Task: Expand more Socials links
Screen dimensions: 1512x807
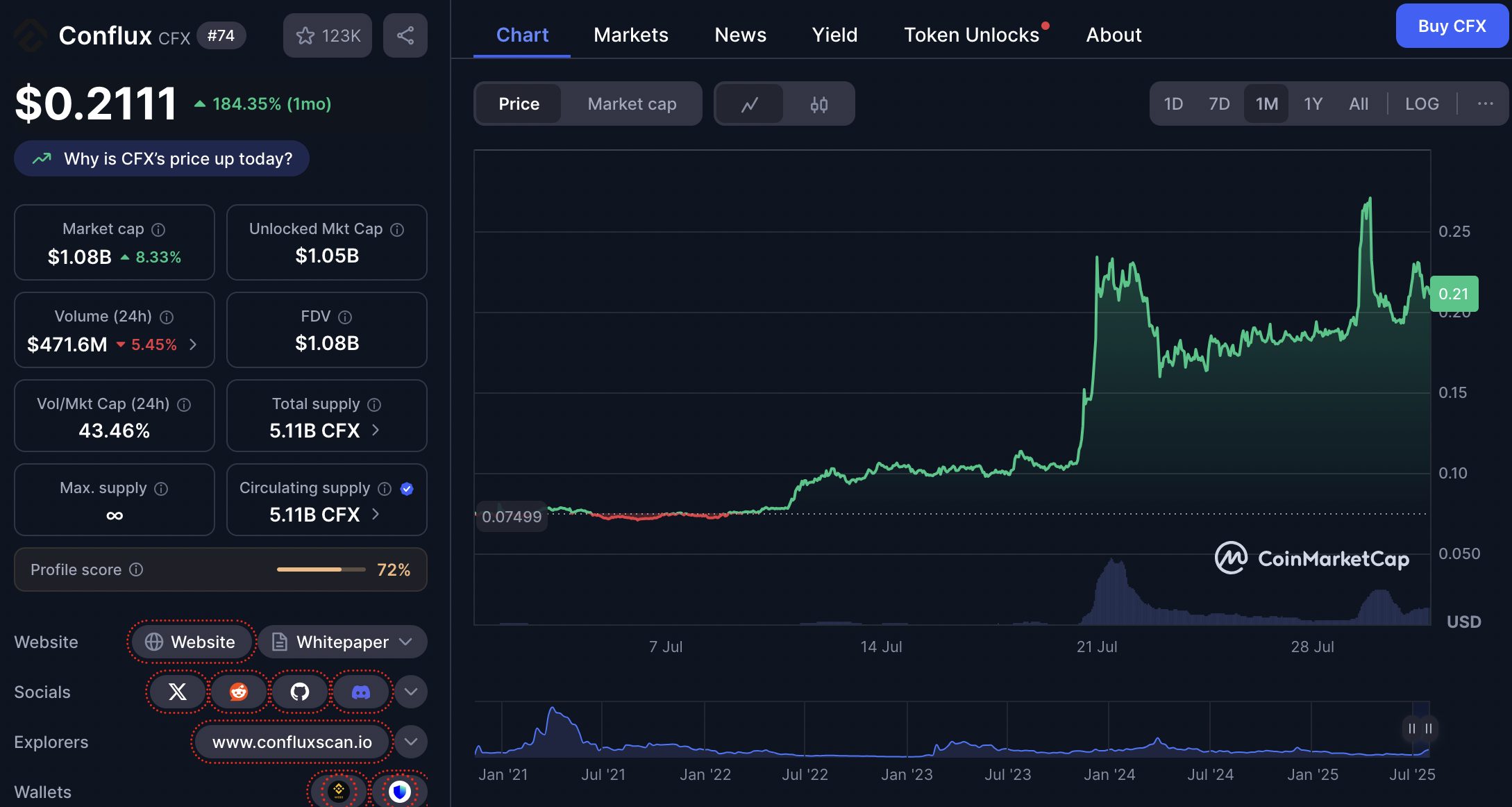Action: (x=411, y=692)
